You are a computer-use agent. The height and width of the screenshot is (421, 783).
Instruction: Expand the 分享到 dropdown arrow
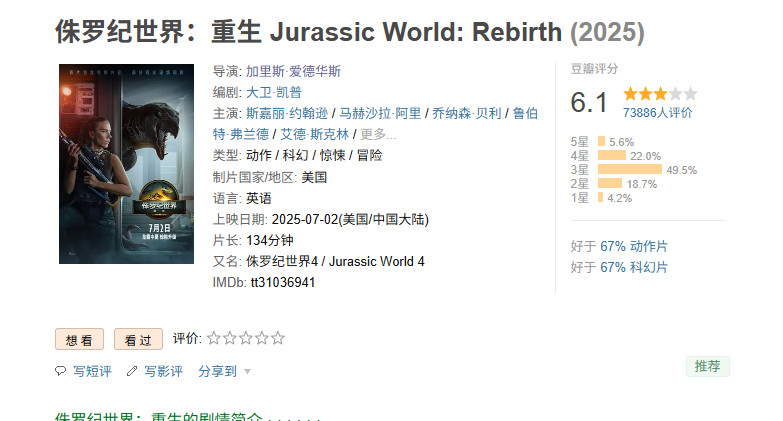coord(247,372)
